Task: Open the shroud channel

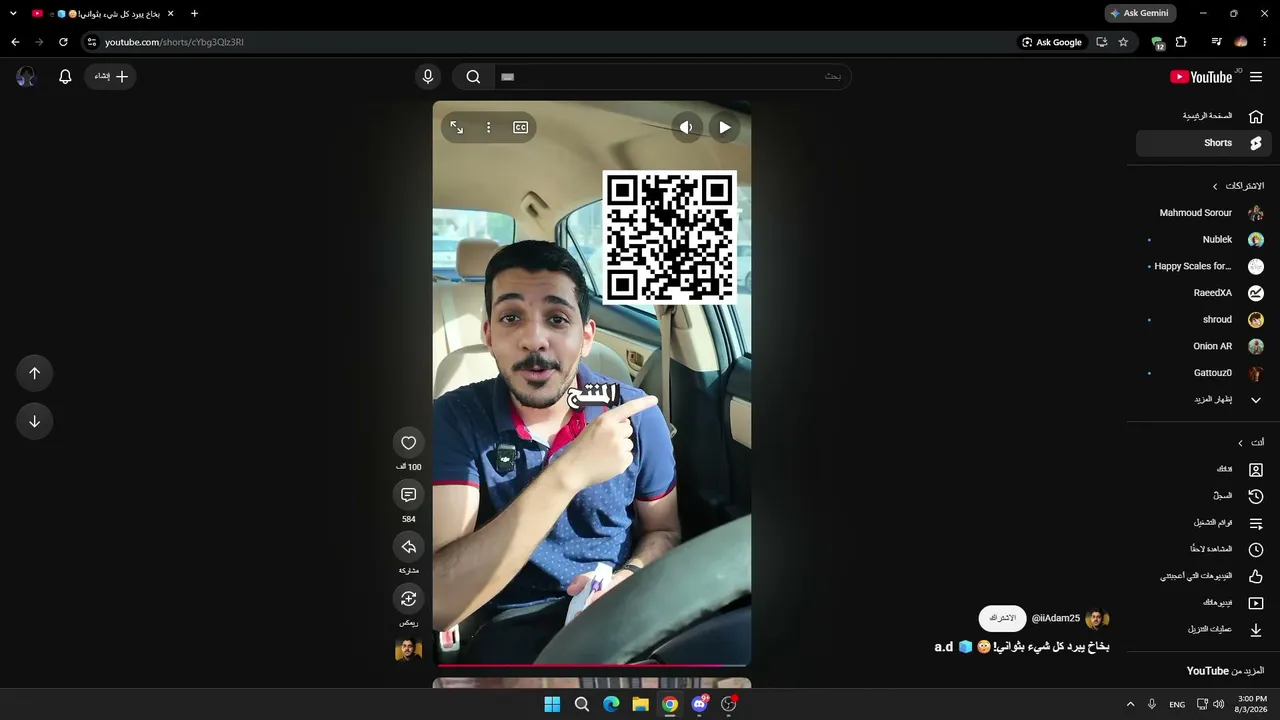Action: coord(1204,320)
